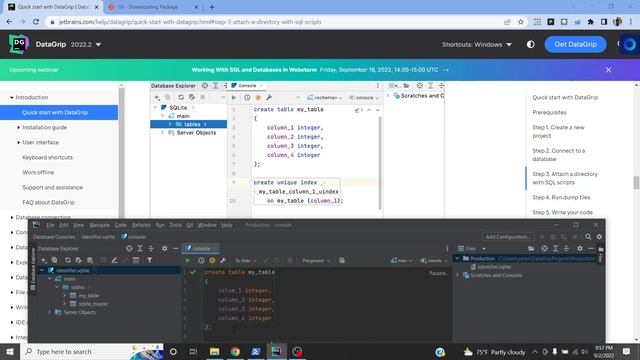Click the Windows taskbar search box
The image size is (640, 360).
(x=92, y=351)
